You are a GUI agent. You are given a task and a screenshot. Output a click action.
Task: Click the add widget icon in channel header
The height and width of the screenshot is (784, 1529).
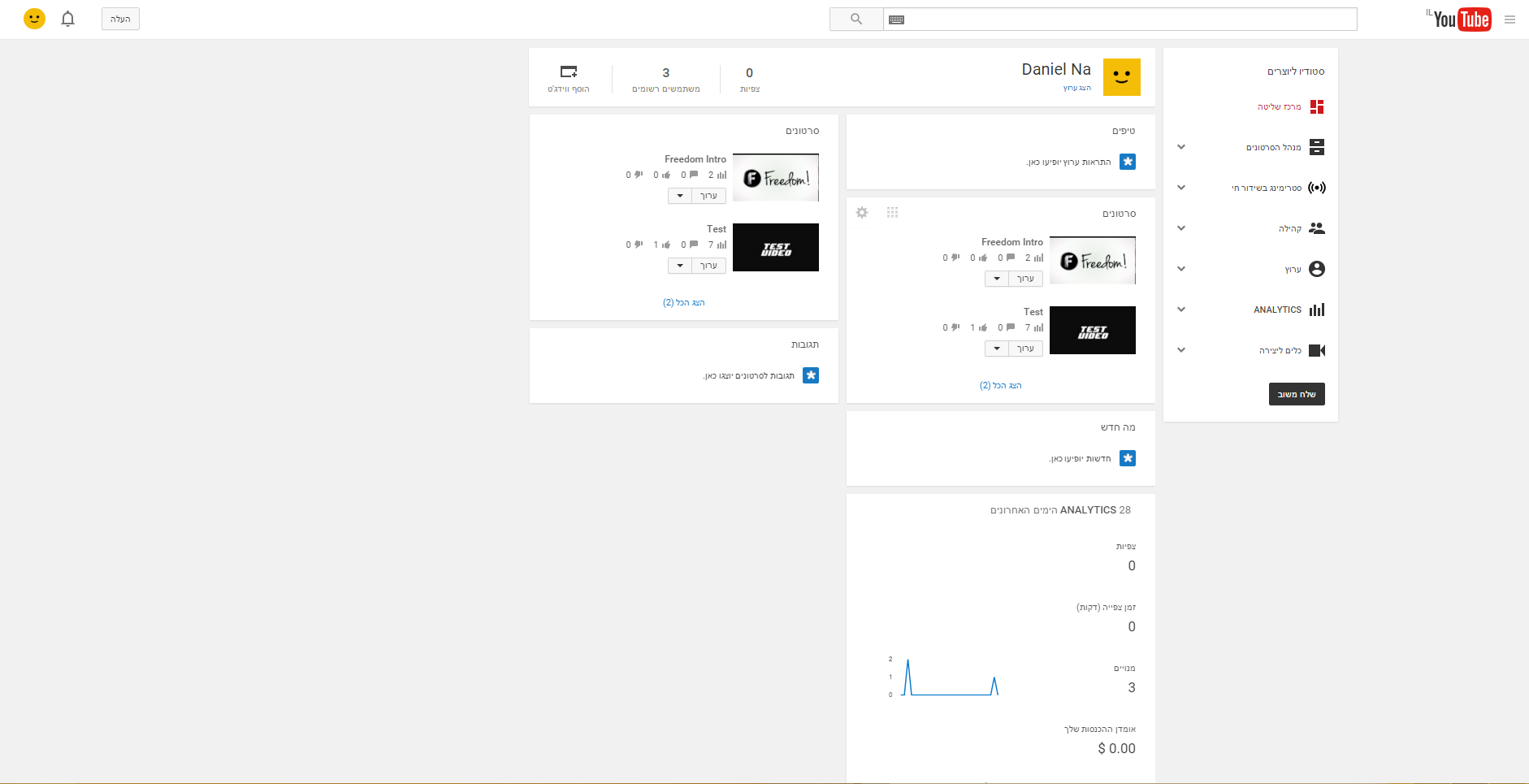(569, 72)
